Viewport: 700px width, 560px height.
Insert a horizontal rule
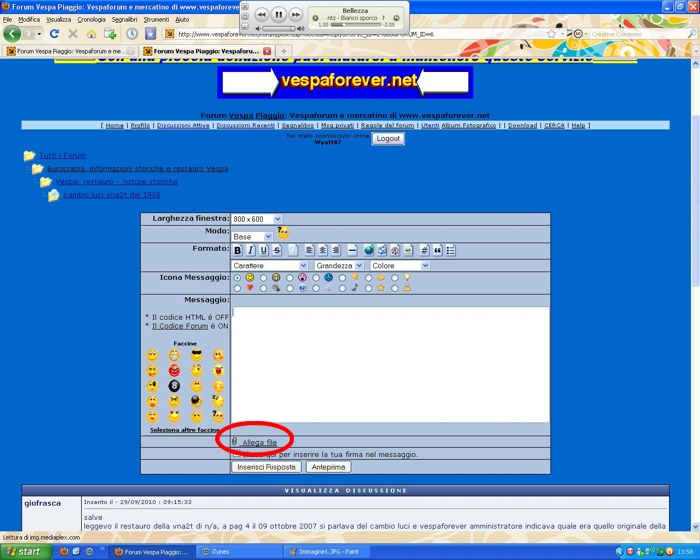(352, 251)
